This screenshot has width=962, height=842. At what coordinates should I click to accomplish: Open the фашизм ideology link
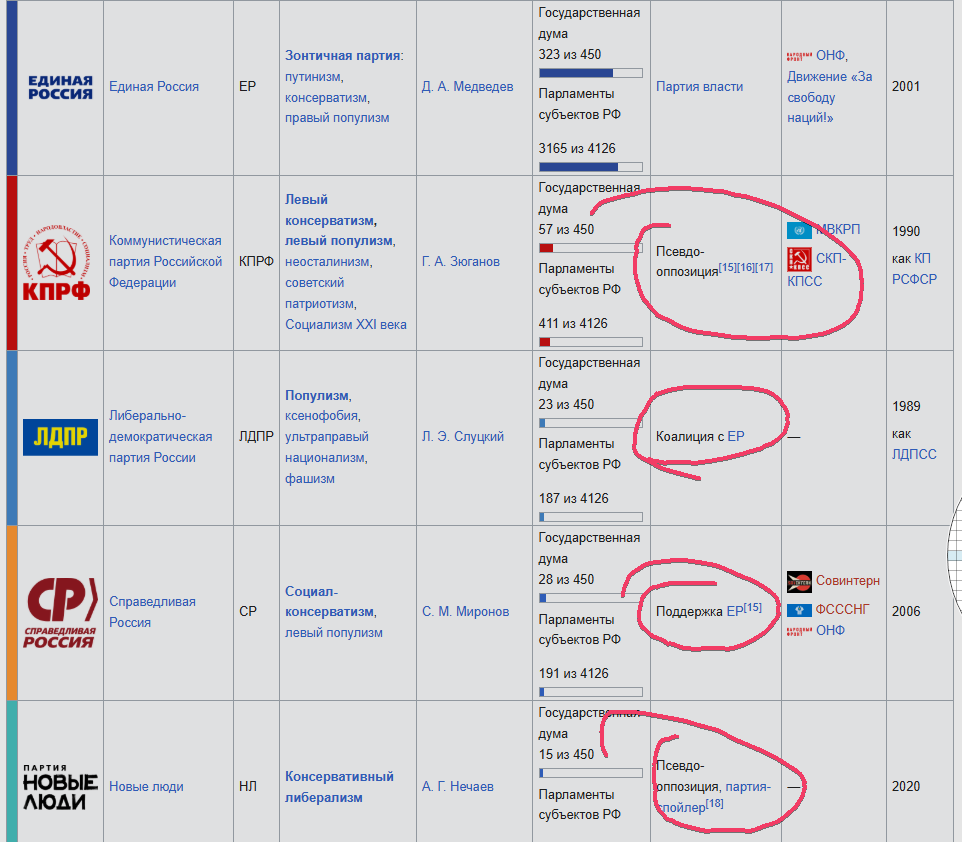pyautogui.click(x=309, y=479)
